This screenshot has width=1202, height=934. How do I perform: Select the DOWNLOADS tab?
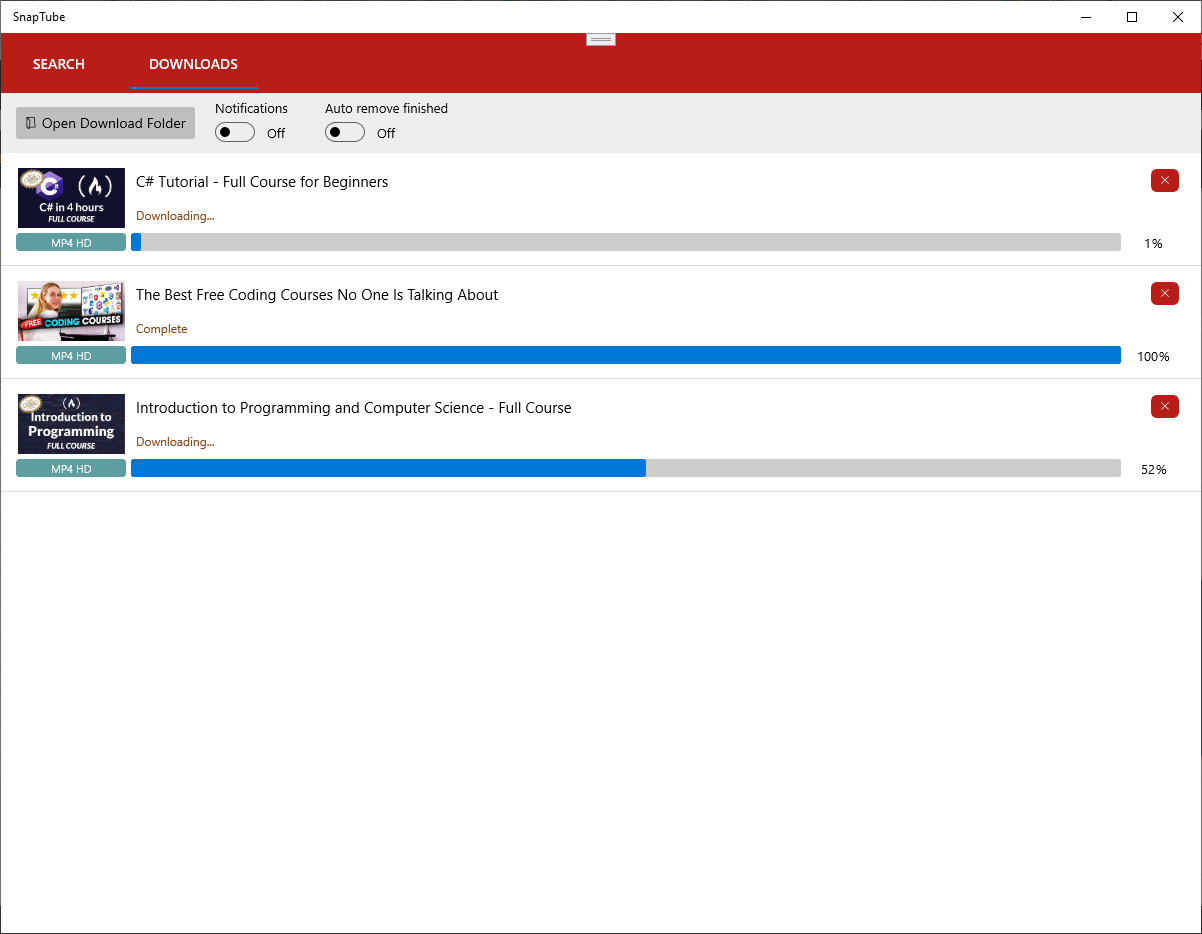click(x=193, y=63)
